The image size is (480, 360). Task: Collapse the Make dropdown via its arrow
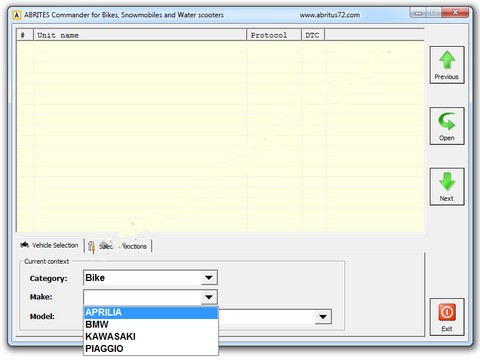[209, 297]
